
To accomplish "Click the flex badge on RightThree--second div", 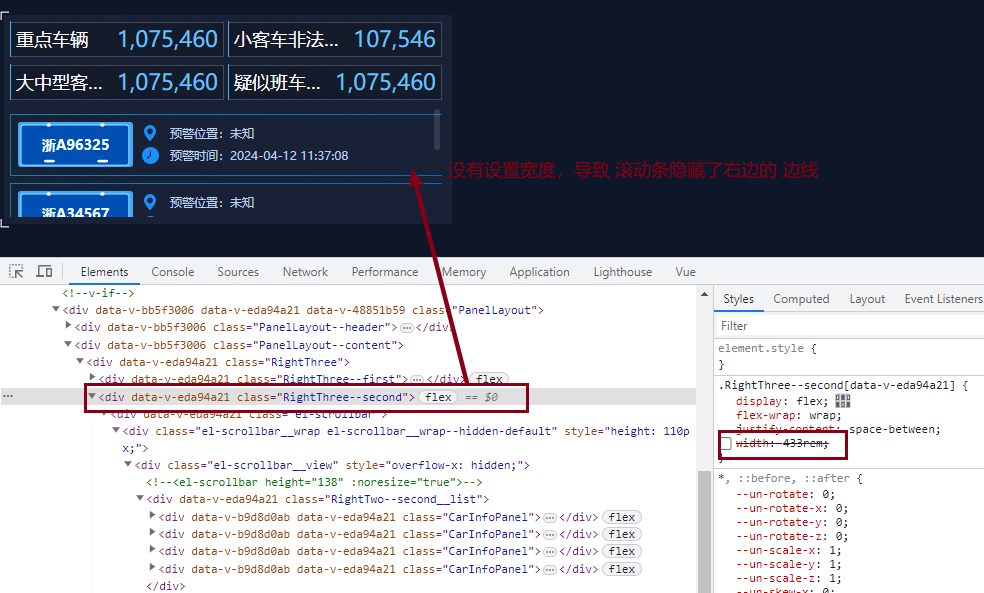I will coord(438,396).
